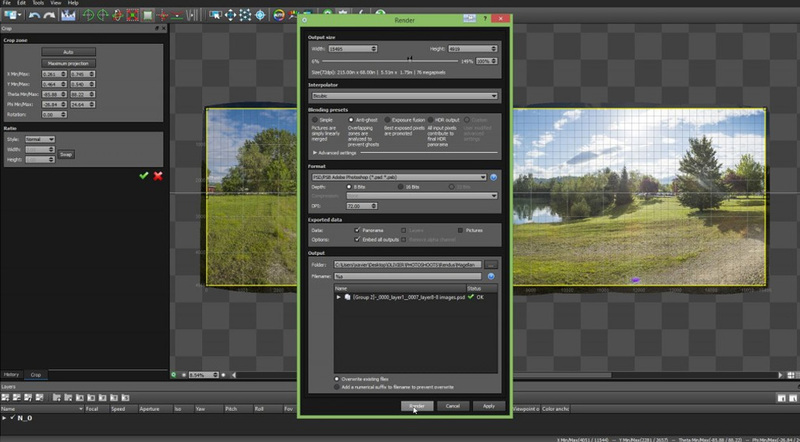Select the HDR output blending preset
Image resolution: width=800 pixels, height=442 pixels.
click(431, 120)
